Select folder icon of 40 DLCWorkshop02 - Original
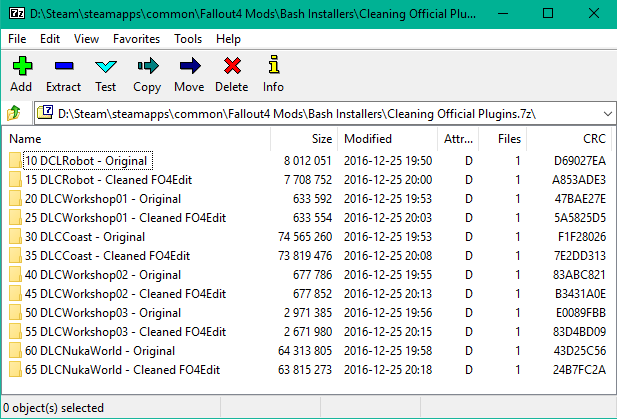This screenshot has width=617, height=419. 15,275
